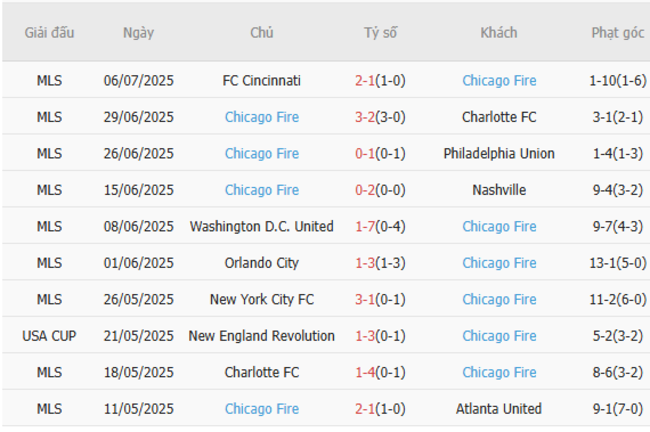Select the 06/07/2025 date cell

click(138, 81)
